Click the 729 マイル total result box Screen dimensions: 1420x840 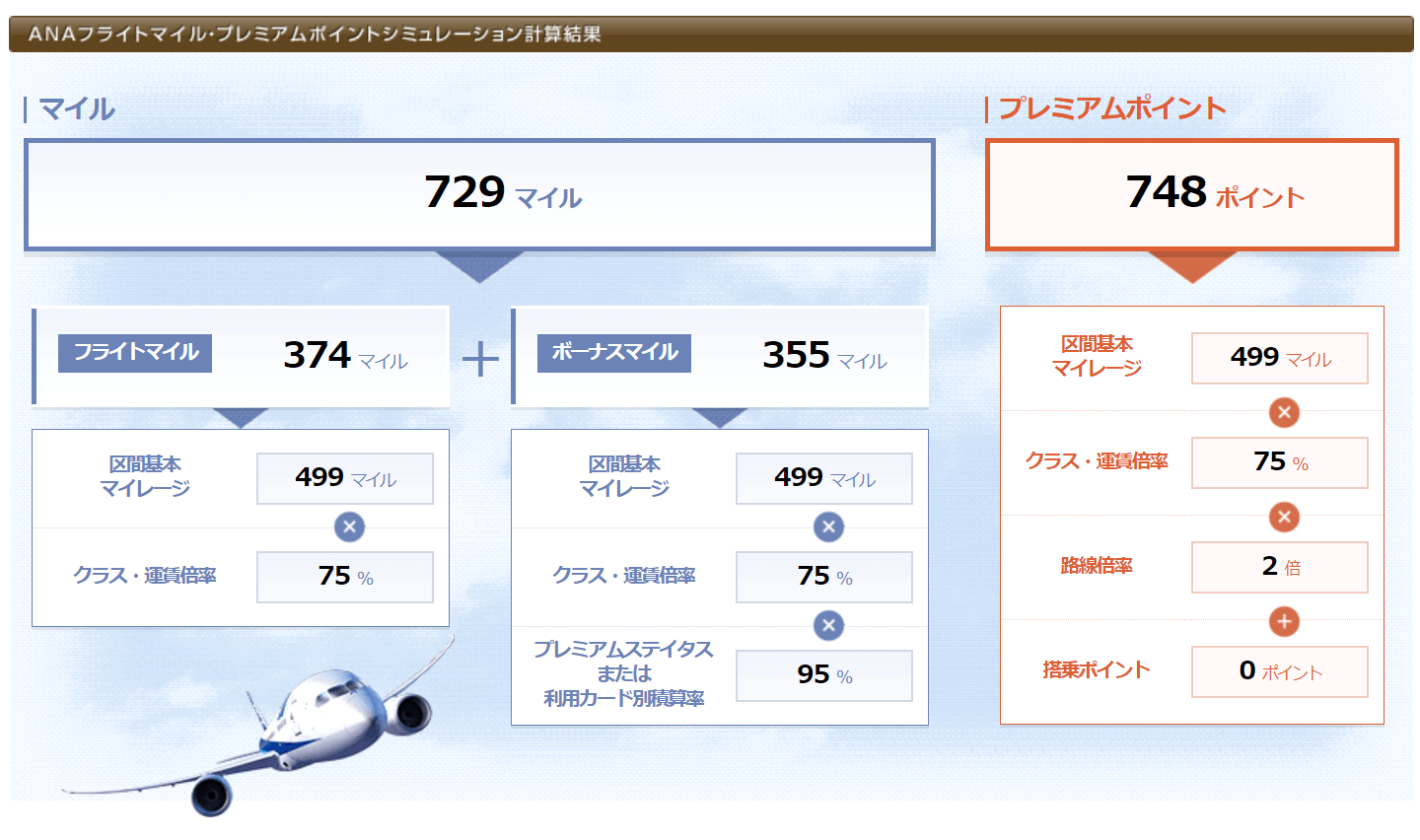479,193
